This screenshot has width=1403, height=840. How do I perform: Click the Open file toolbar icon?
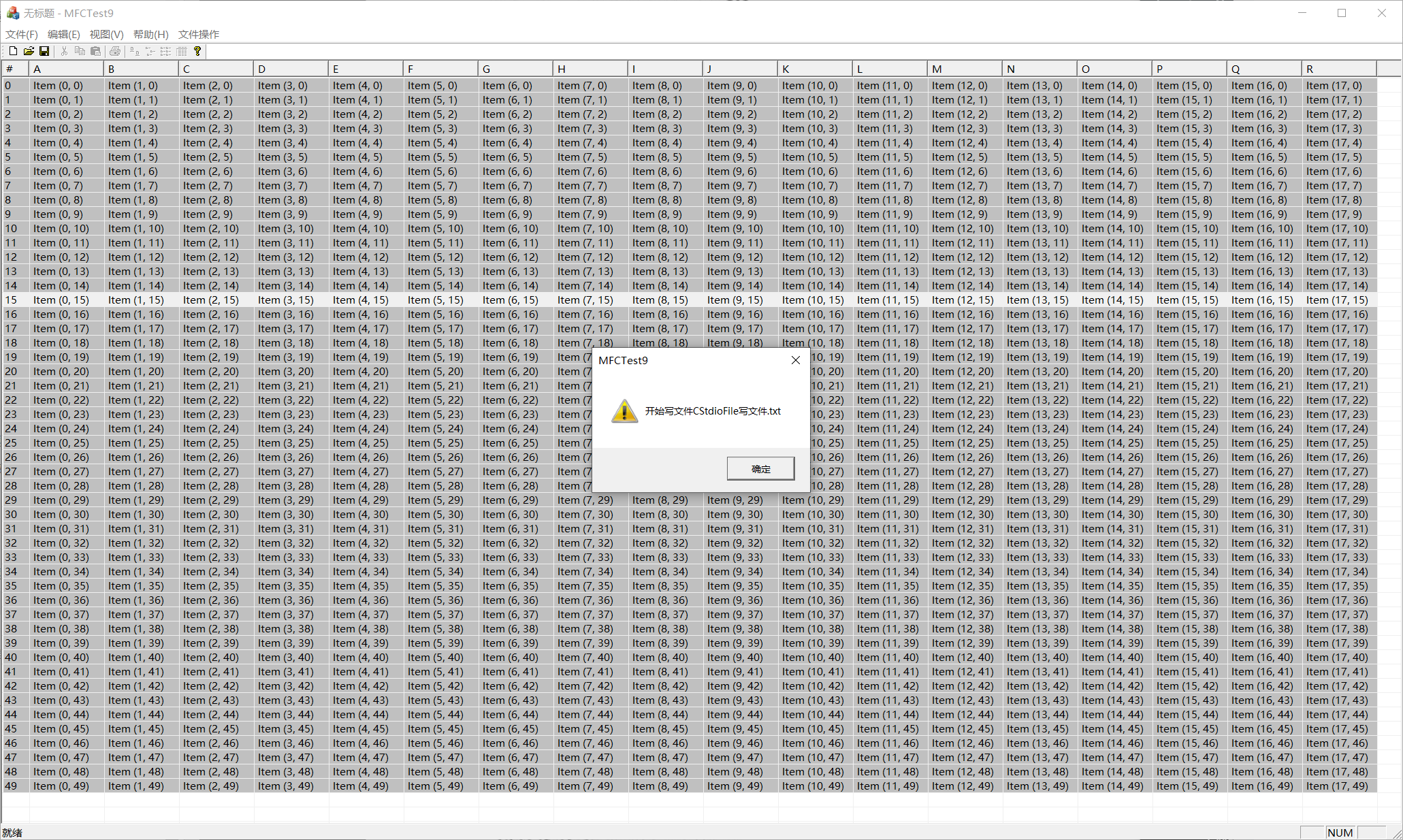pos(29,51)
